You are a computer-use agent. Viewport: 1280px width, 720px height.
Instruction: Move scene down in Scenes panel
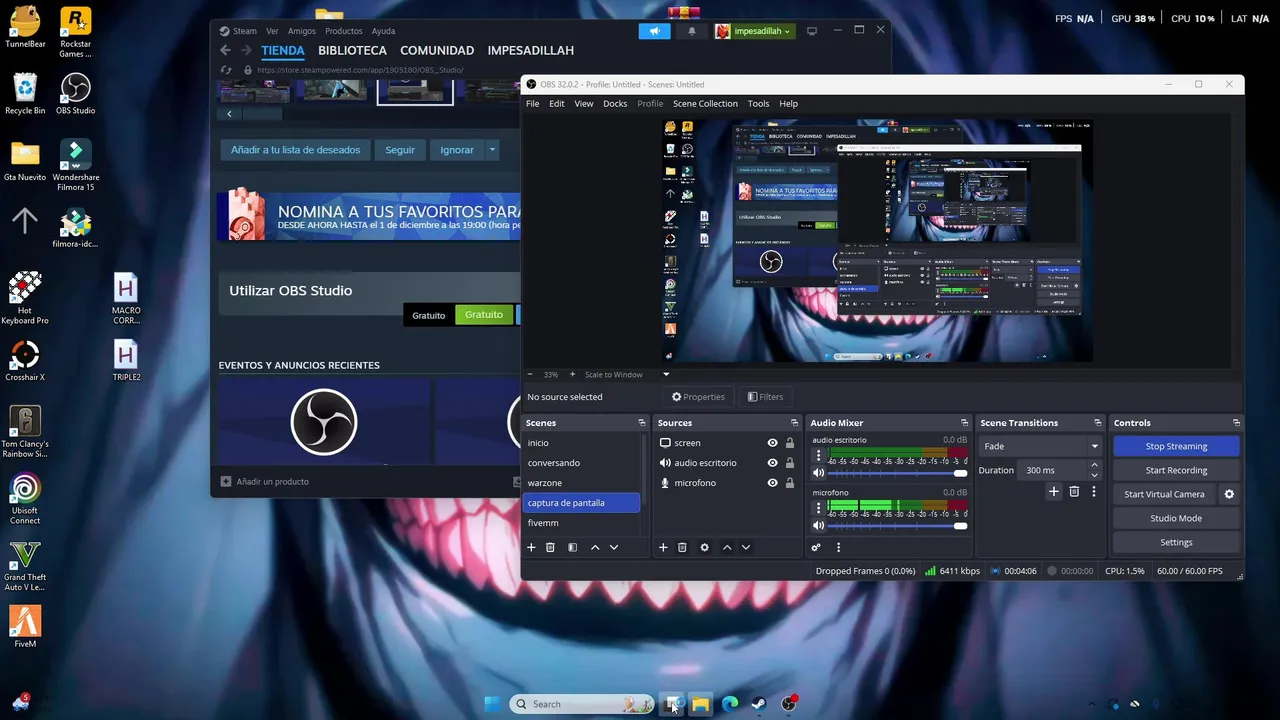[614, 547]
